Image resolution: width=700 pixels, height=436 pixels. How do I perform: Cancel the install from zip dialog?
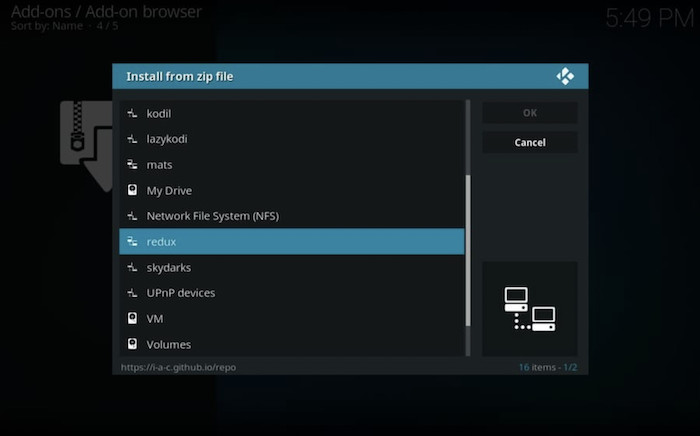(x=530, y=142)
